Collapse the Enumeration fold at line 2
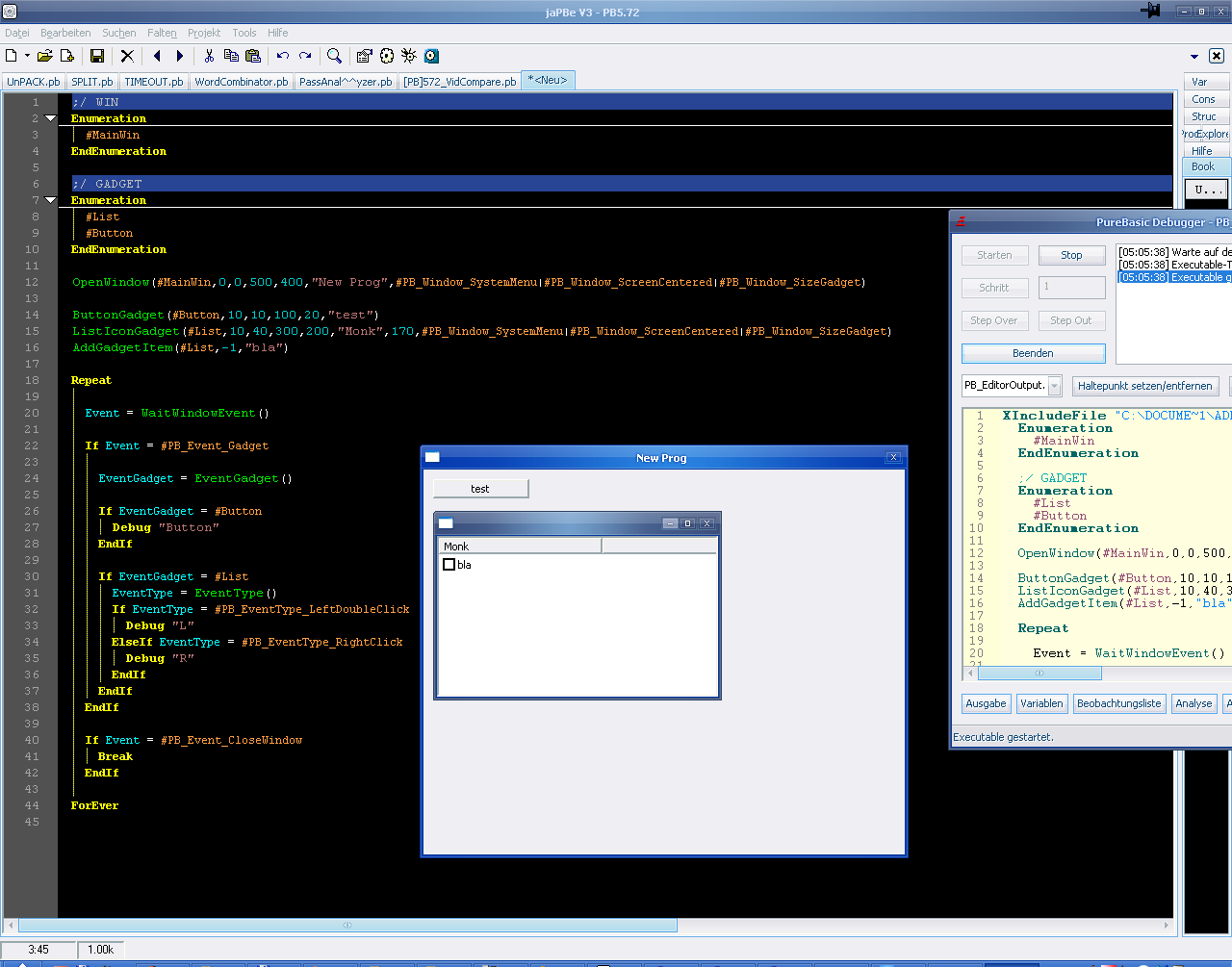This screenshot has width=1232, height=967. [50, 118]
